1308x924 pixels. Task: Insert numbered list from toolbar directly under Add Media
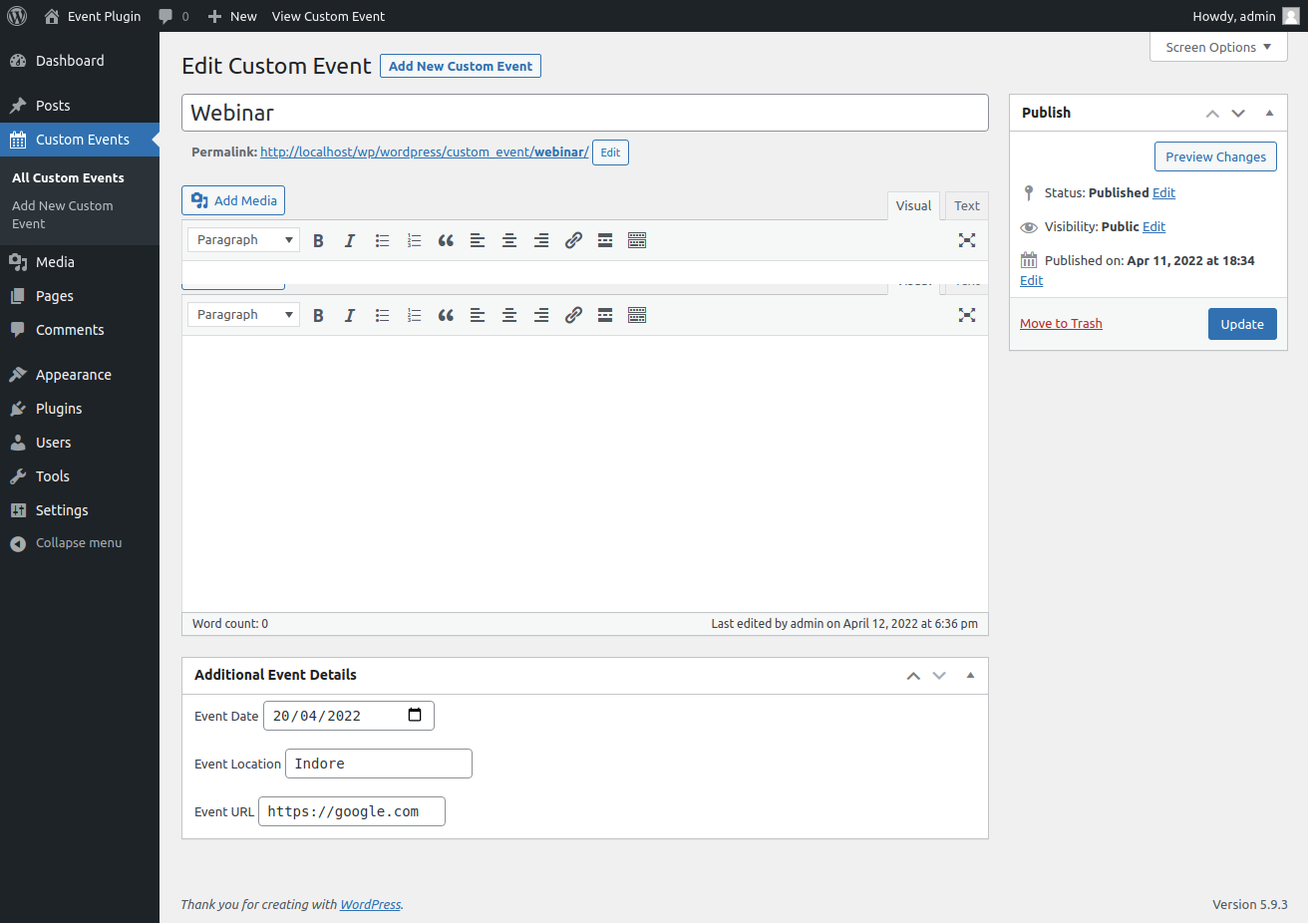pyautogui.click(x=414, y=240)
